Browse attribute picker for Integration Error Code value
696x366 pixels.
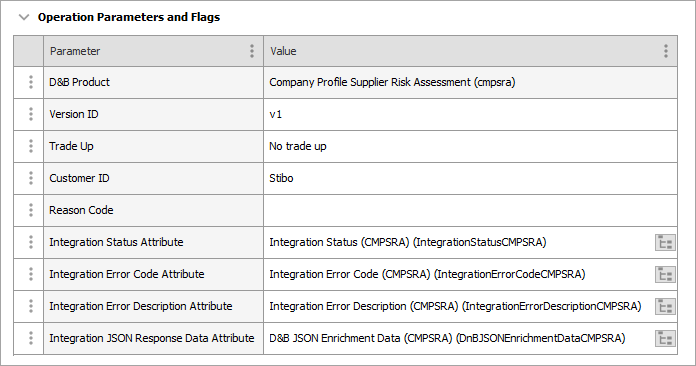click(x=665, y=275)
